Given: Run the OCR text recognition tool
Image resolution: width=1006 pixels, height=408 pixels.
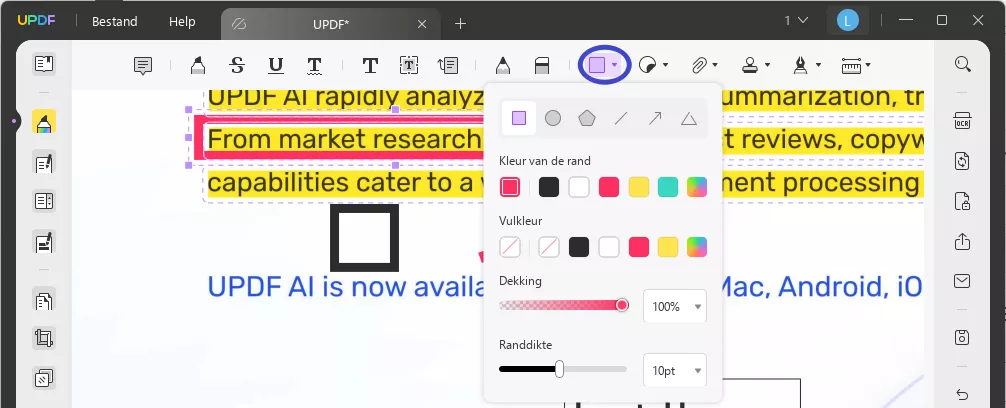Looking at the screenshot, I should [962, 121].
